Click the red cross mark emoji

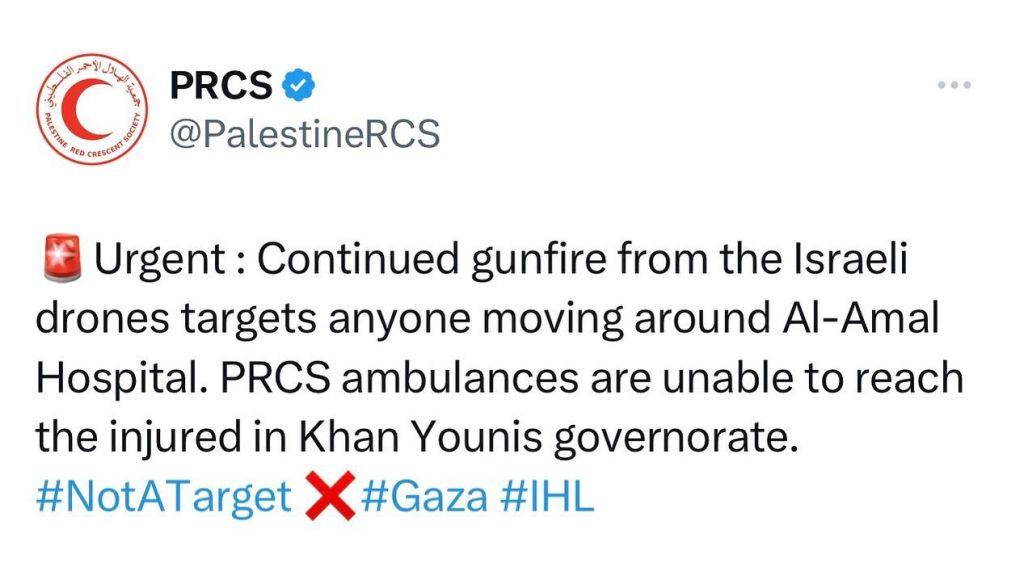point(330,496)
